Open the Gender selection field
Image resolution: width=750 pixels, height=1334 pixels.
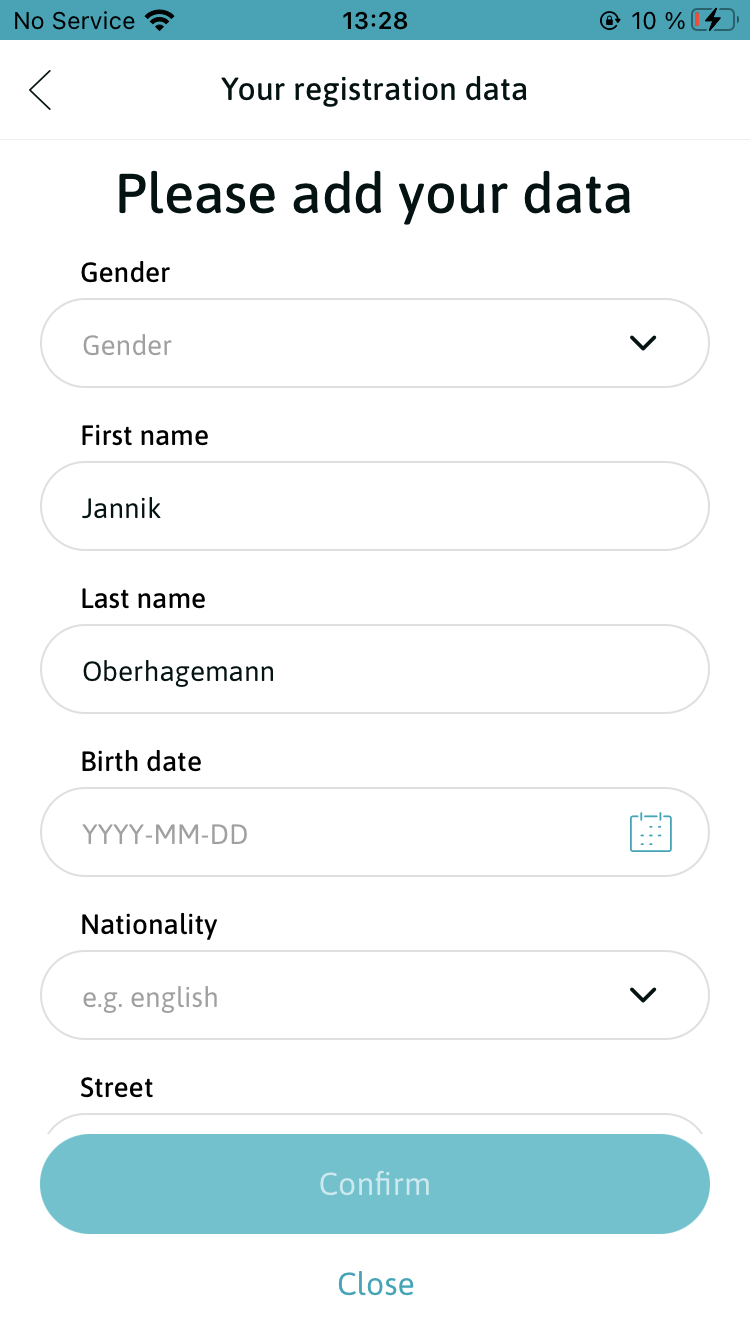340,343
